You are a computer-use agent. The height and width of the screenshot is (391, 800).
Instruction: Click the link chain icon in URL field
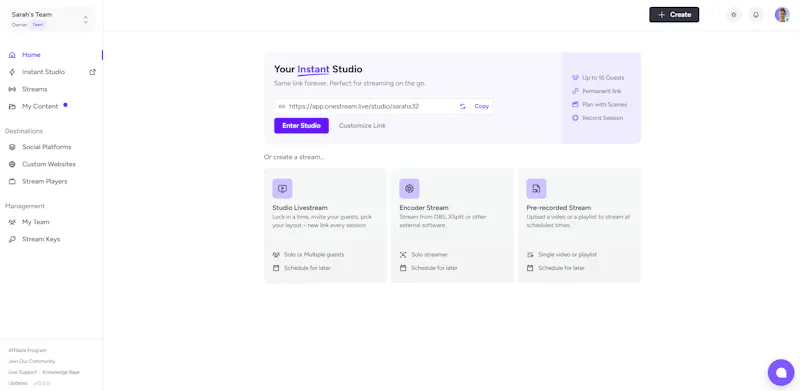[282, 107]
